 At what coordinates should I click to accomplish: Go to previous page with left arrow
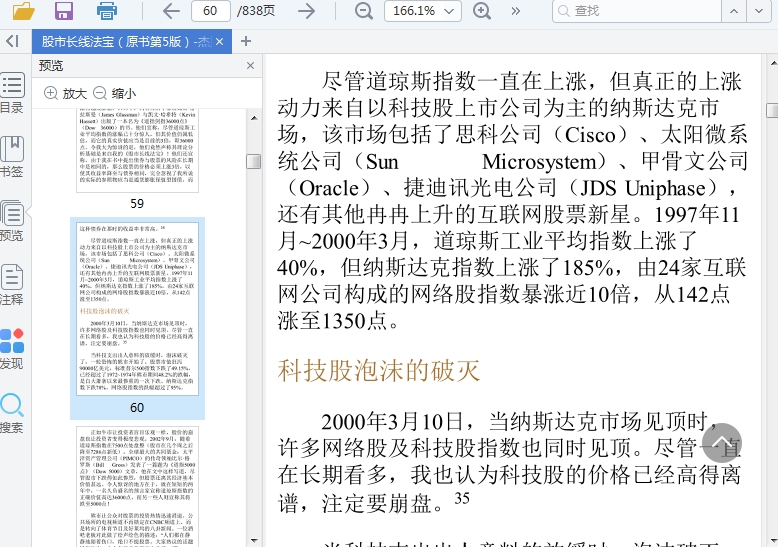pos(171,10)
